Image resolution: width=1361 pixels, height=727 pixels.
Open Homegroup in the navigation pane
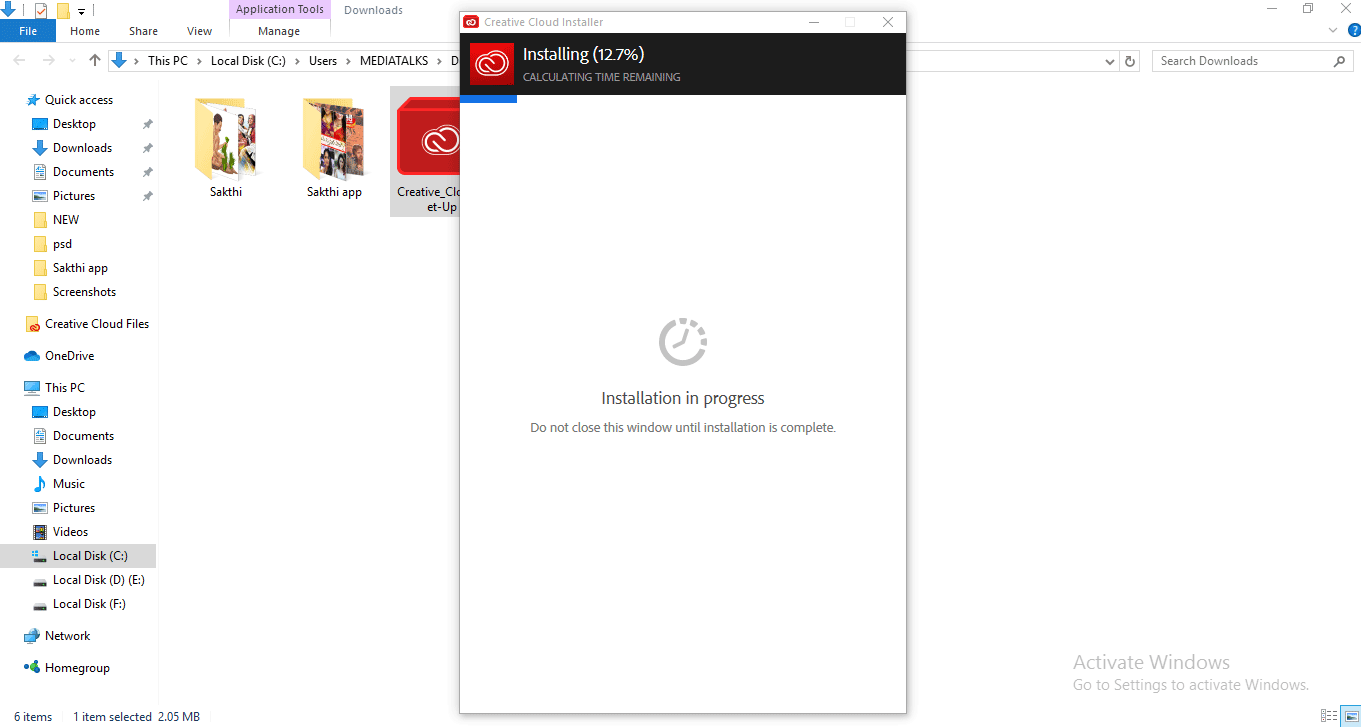pos(72,667)
